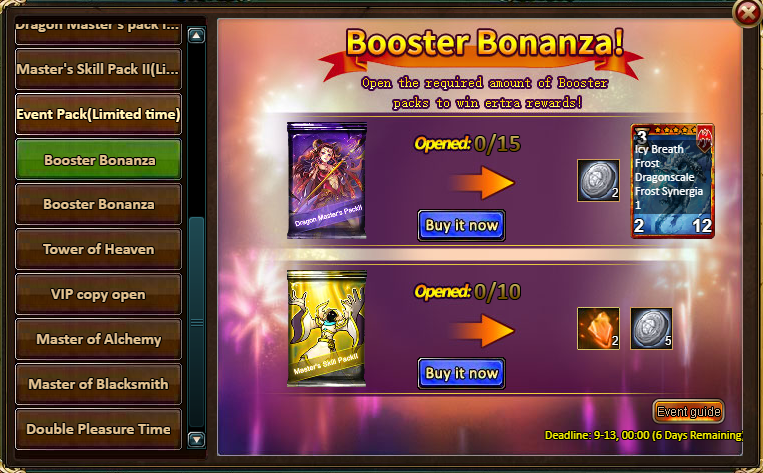763x473 pixels.
Task: Select the silver coin reward with quantity 5
Action: [x=651, y=328]
